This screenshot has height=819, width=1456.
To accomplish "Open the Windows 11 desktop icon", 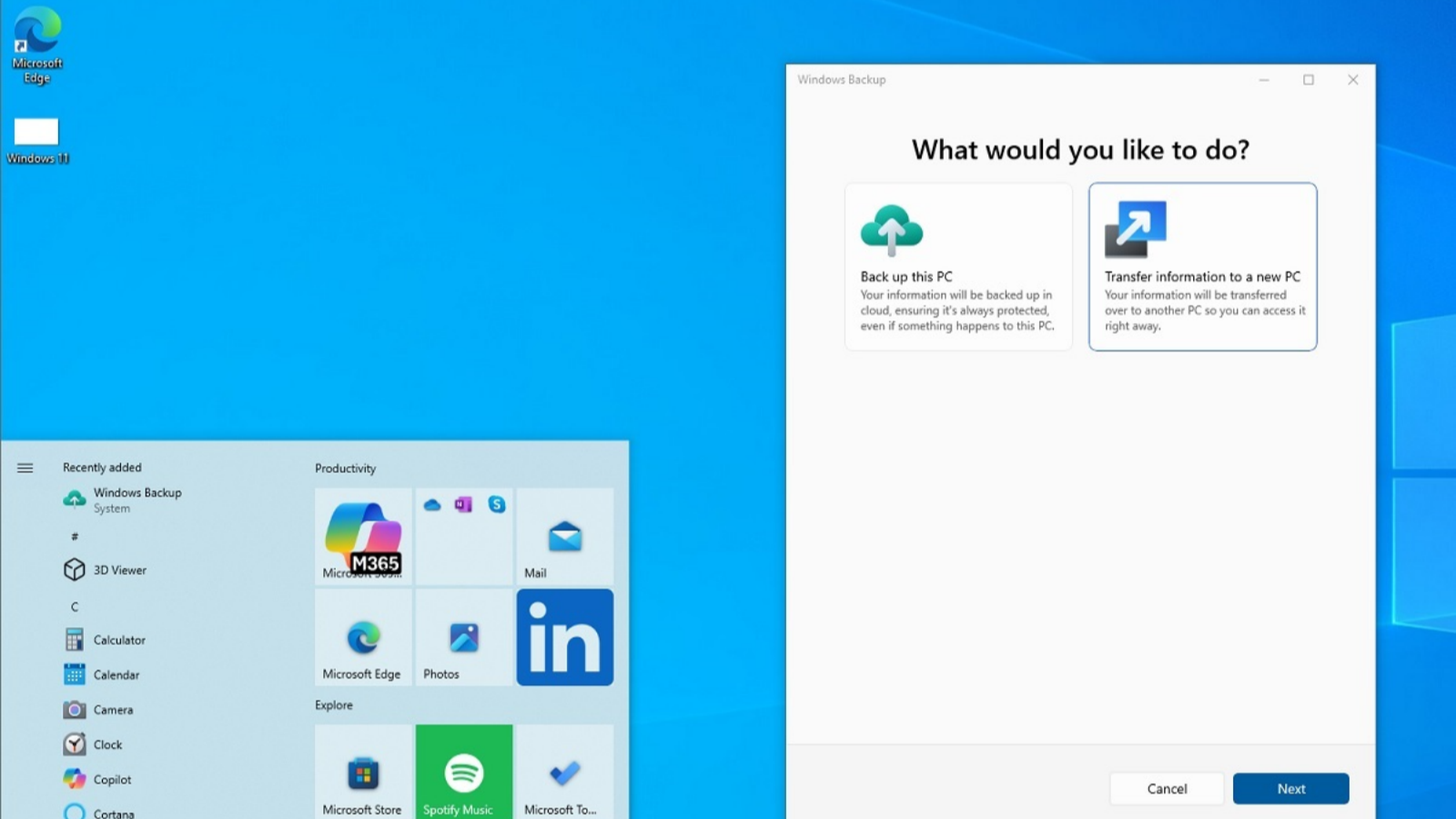I will tap(36, 139).
